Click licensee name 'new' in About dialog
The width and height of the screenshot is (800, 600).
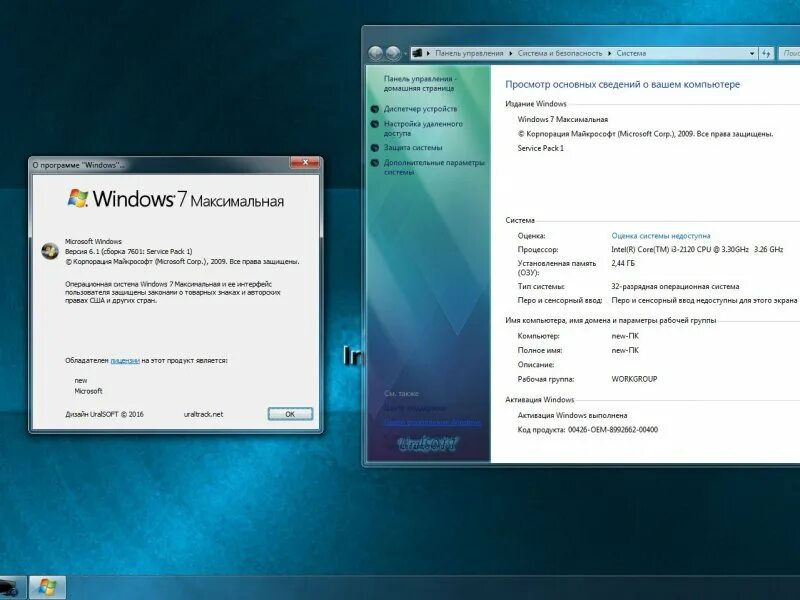81,381
